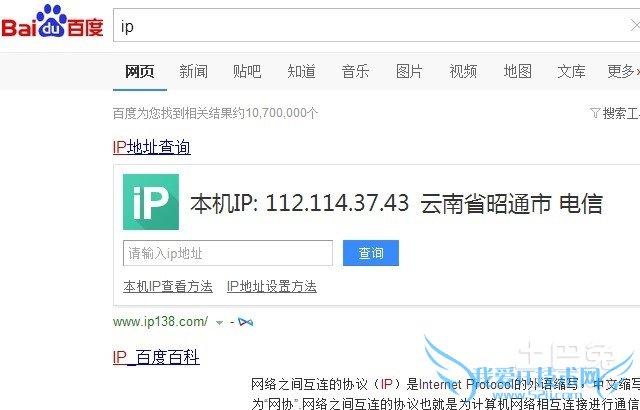Screen dimensions: 640x410
Task: Click the 请输入ip地址 input field
Action: [x=228, y=253]
